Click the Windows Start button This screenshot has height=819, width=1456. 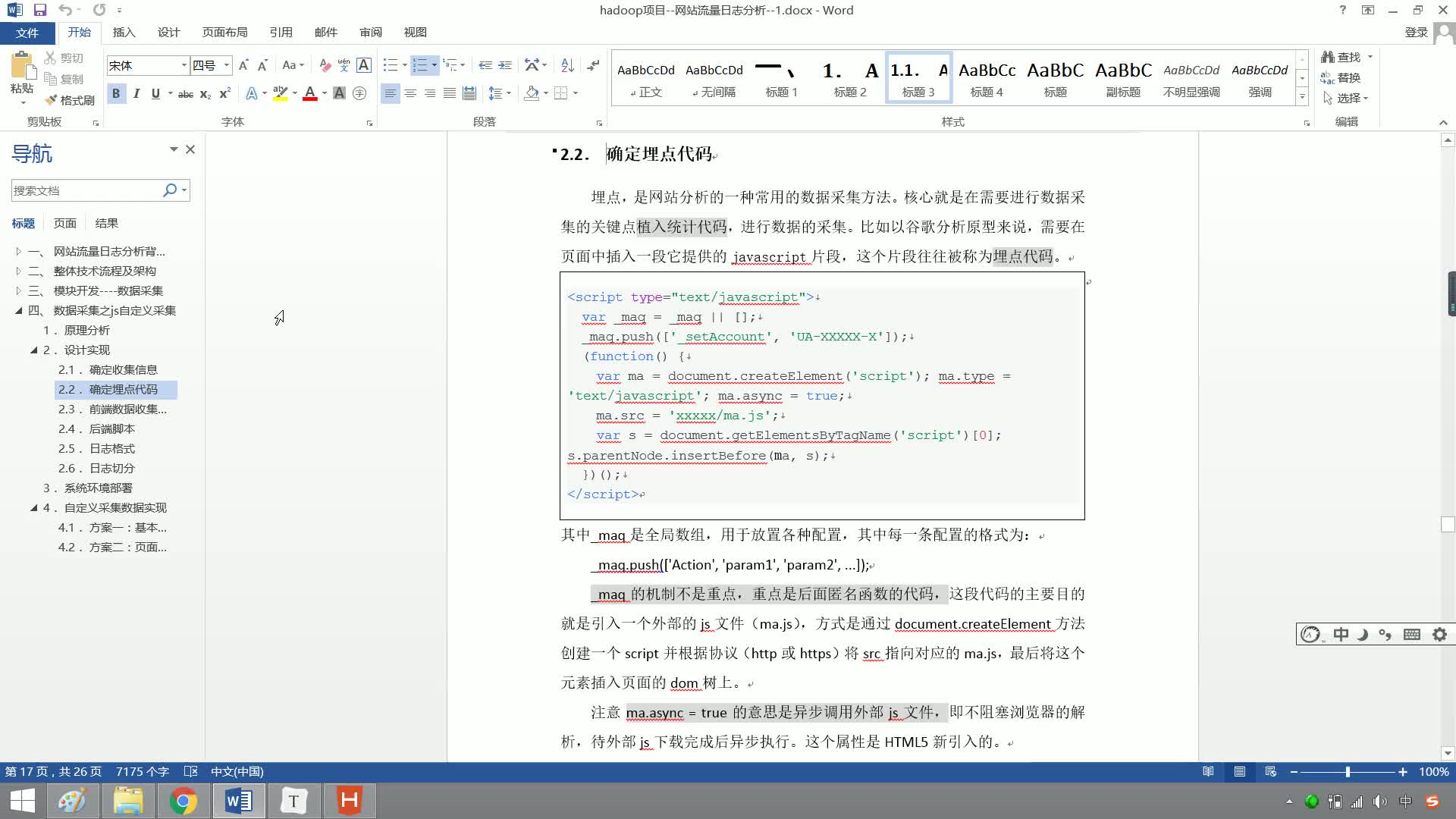(x=23, y=801)
